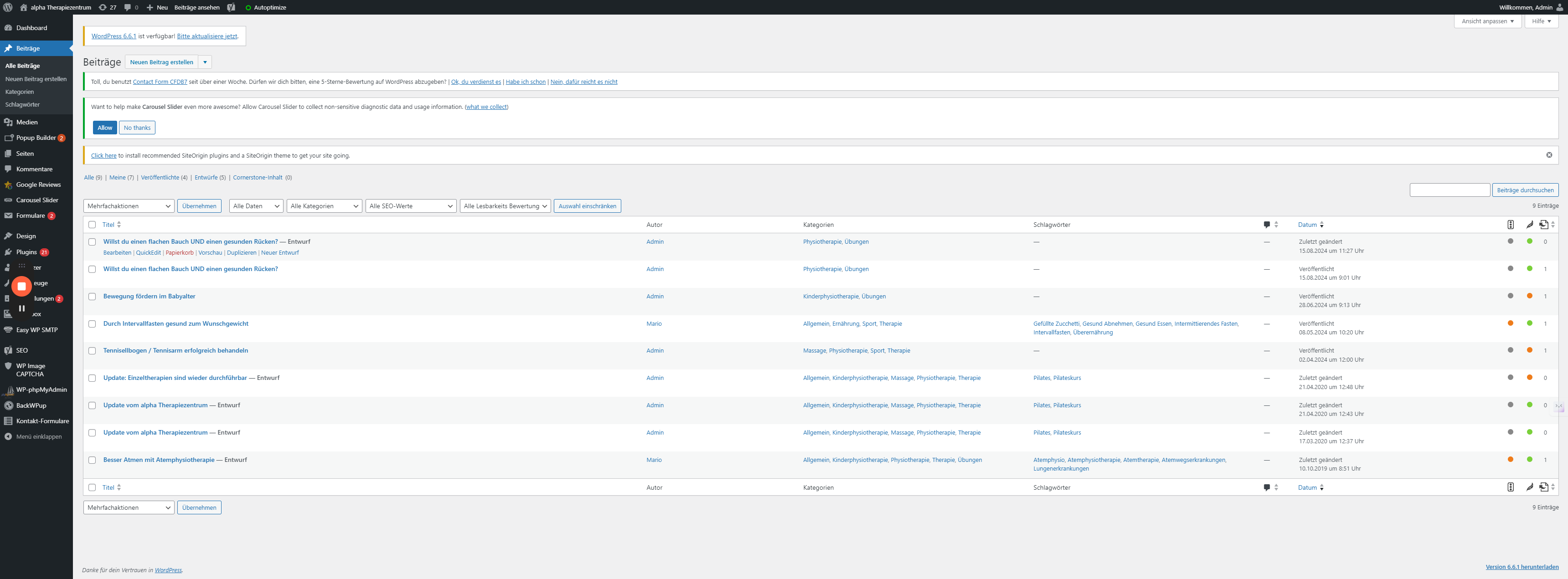The height and width of the screenshot is (579, 1568).
Task: Click the admin user avatar icon
Action: click(1559, 7)
